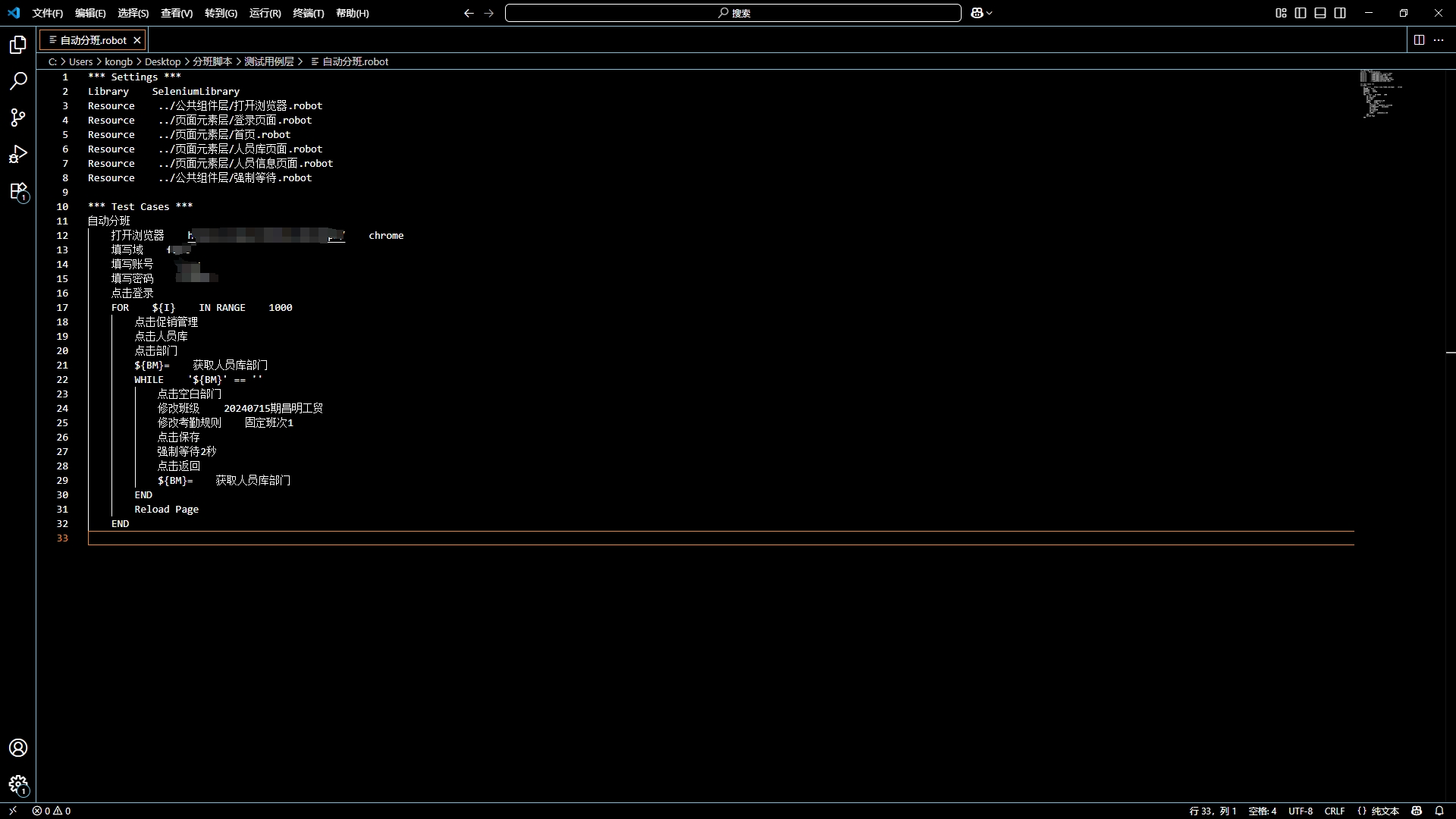Click the 搜索 command center search box
1456x819 pixels.
(733, 13)
